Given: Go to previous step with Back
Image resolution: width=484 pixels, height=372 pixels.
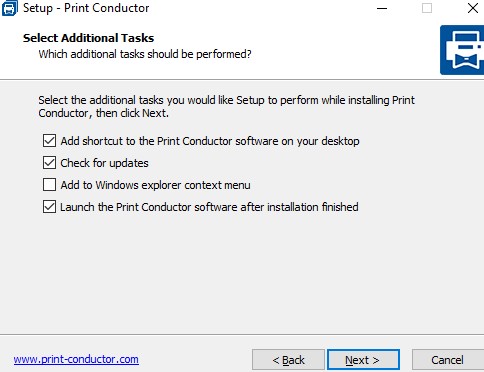Looking at the screenshot, I should coord(288,360).
